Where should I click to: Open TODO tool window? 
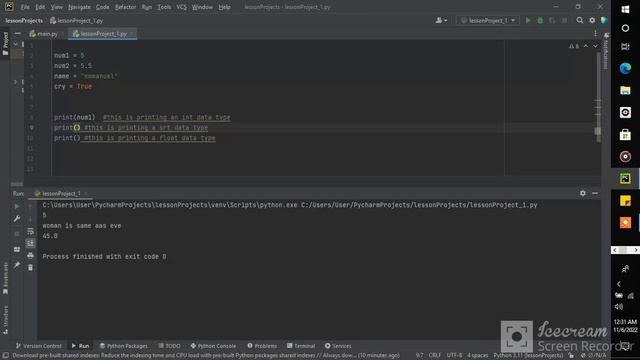(169, 346)
